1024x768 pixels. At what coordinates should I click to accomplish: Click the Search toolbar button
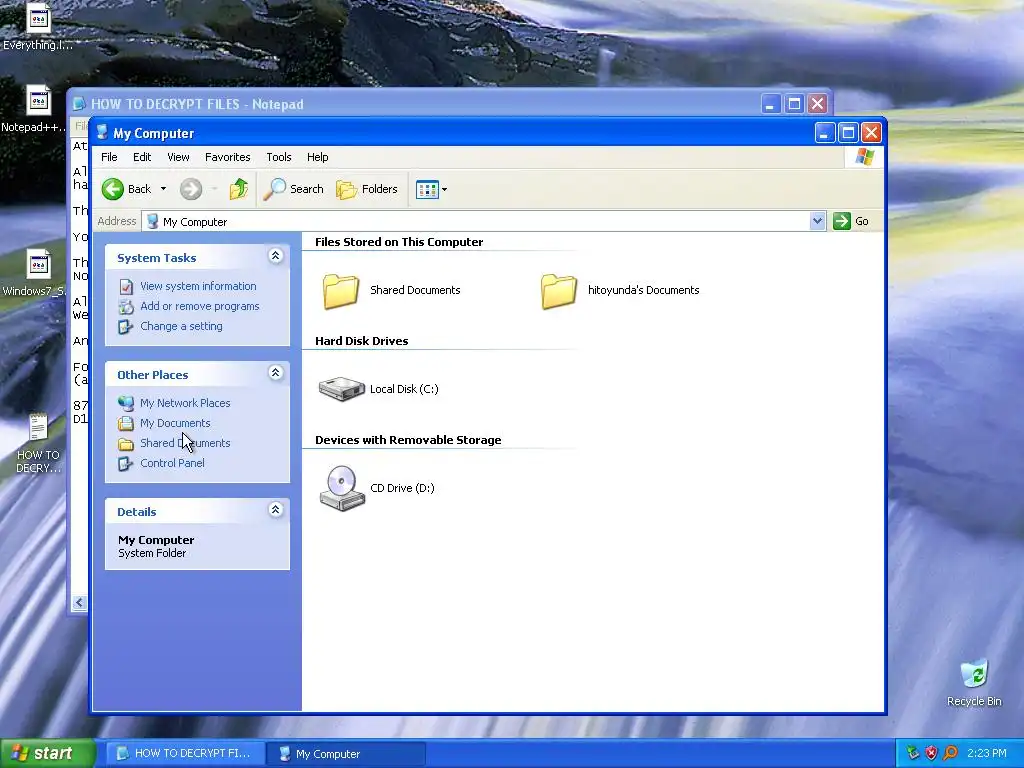pos(294,189)
